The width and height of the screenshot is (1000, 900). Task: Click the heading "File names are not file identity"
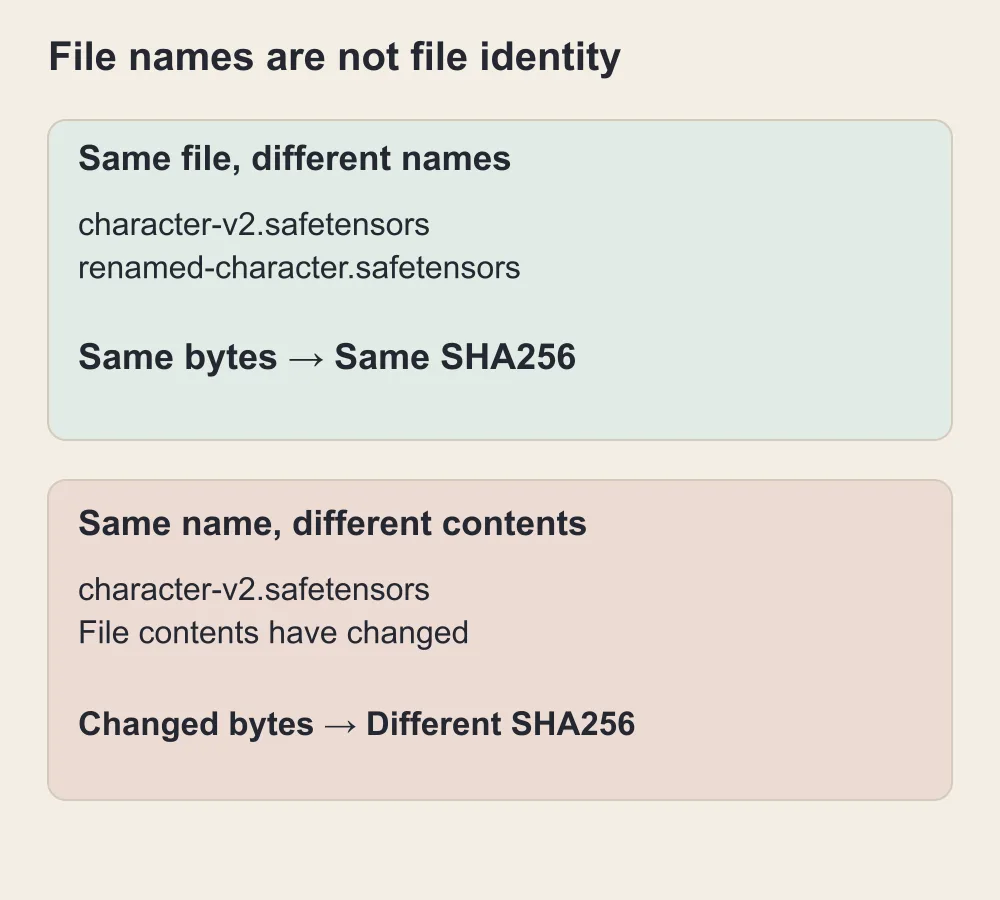[x=334, y=57]
